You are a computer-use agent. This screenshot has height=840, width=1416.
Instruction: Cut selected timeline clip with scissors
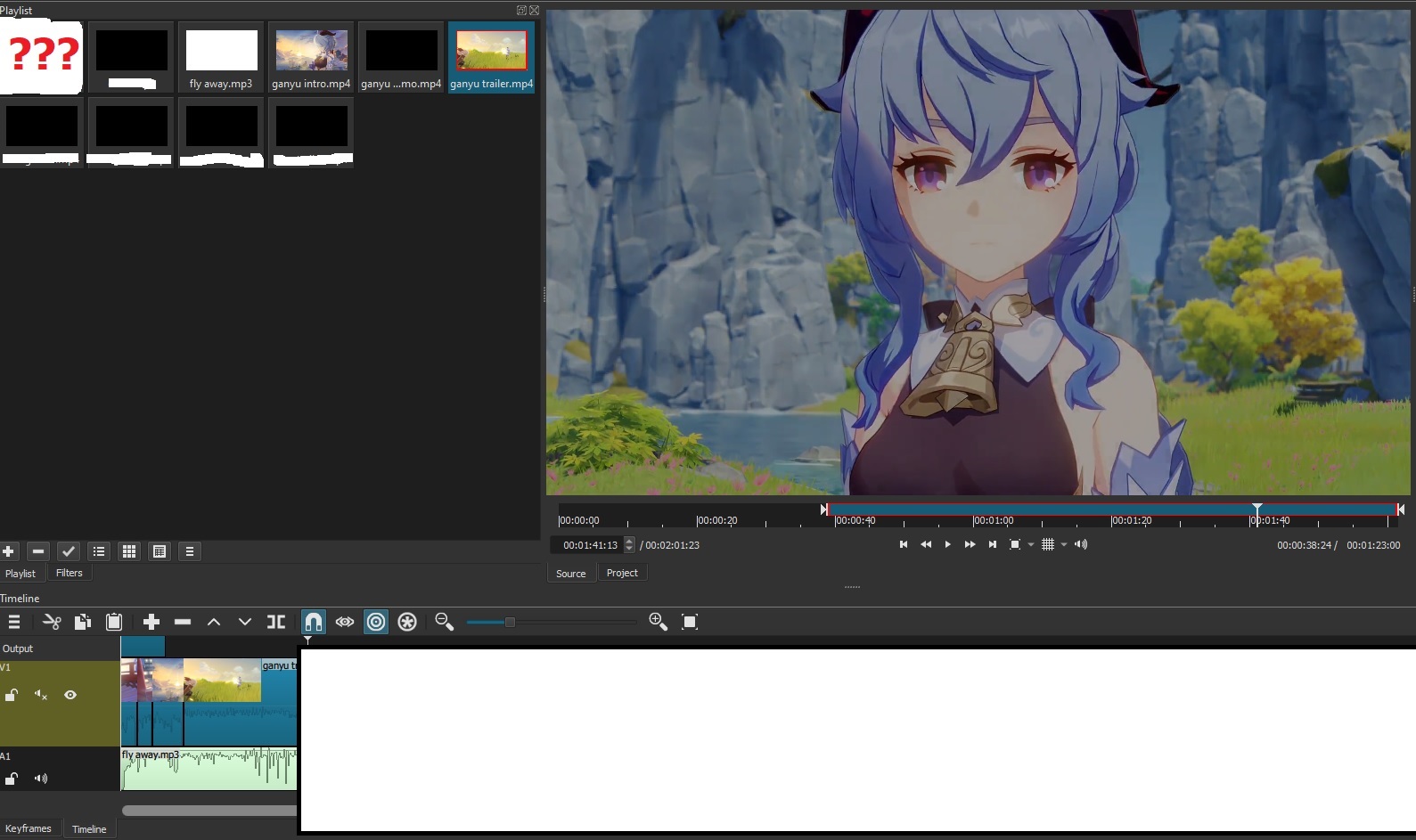[52, 622]
